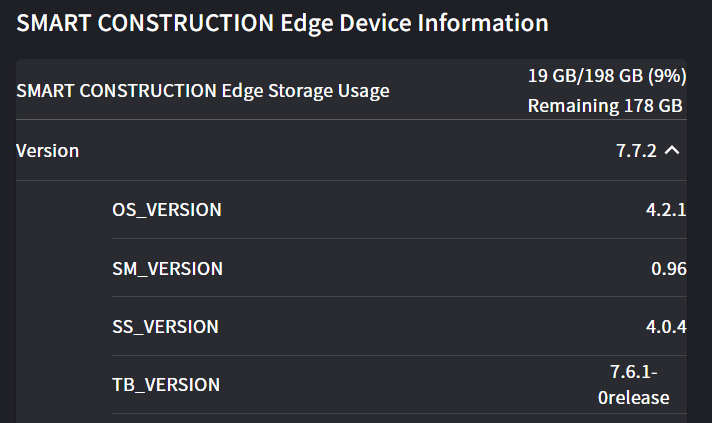Click the 0release text under TB version
712x423 pixels.
634,397
